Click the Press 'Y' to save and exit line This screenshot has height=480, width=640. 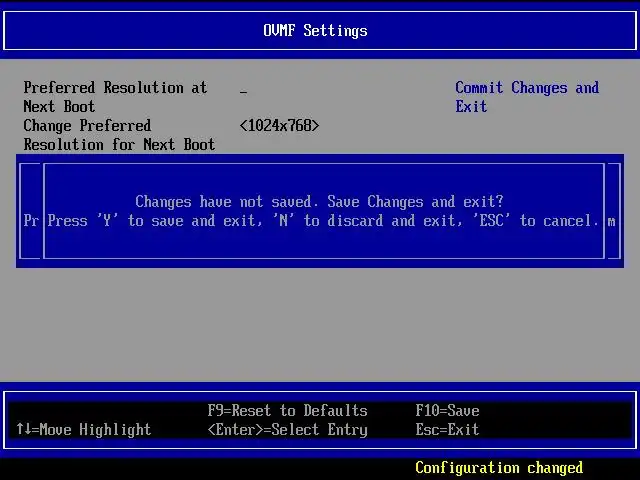323,221
